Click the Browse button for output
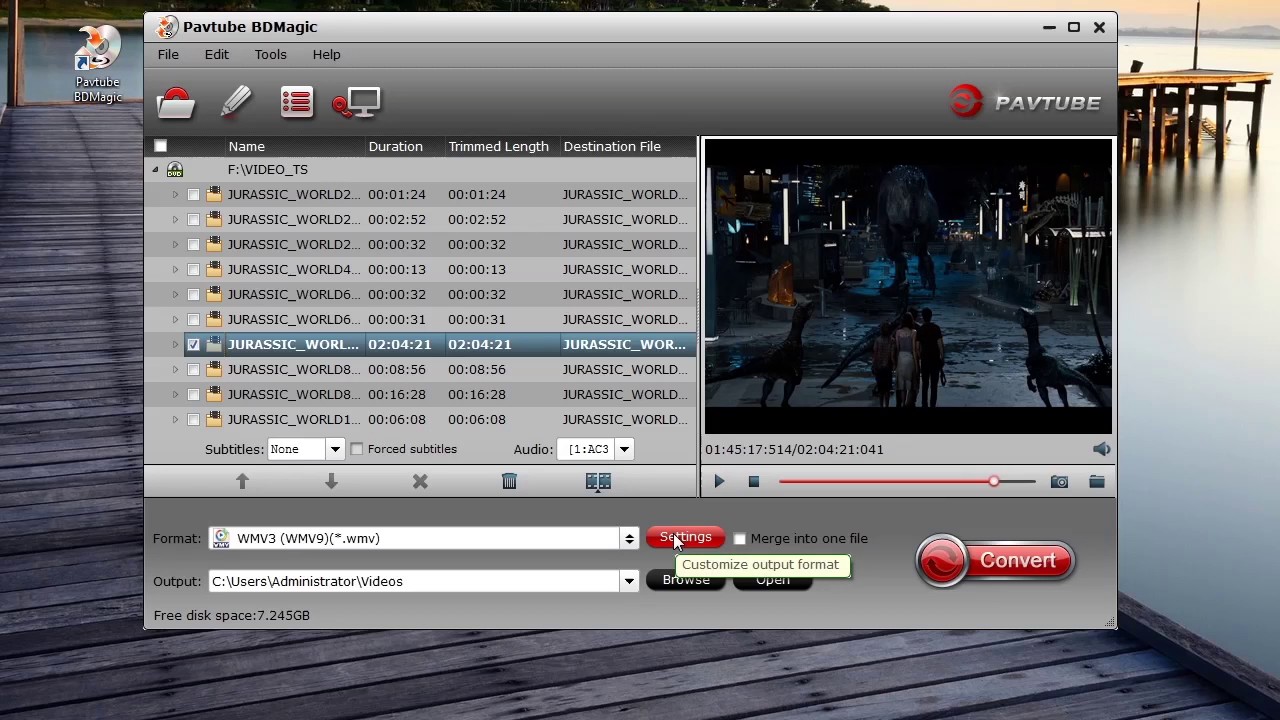1280x720 pixels. coord(685,580)
